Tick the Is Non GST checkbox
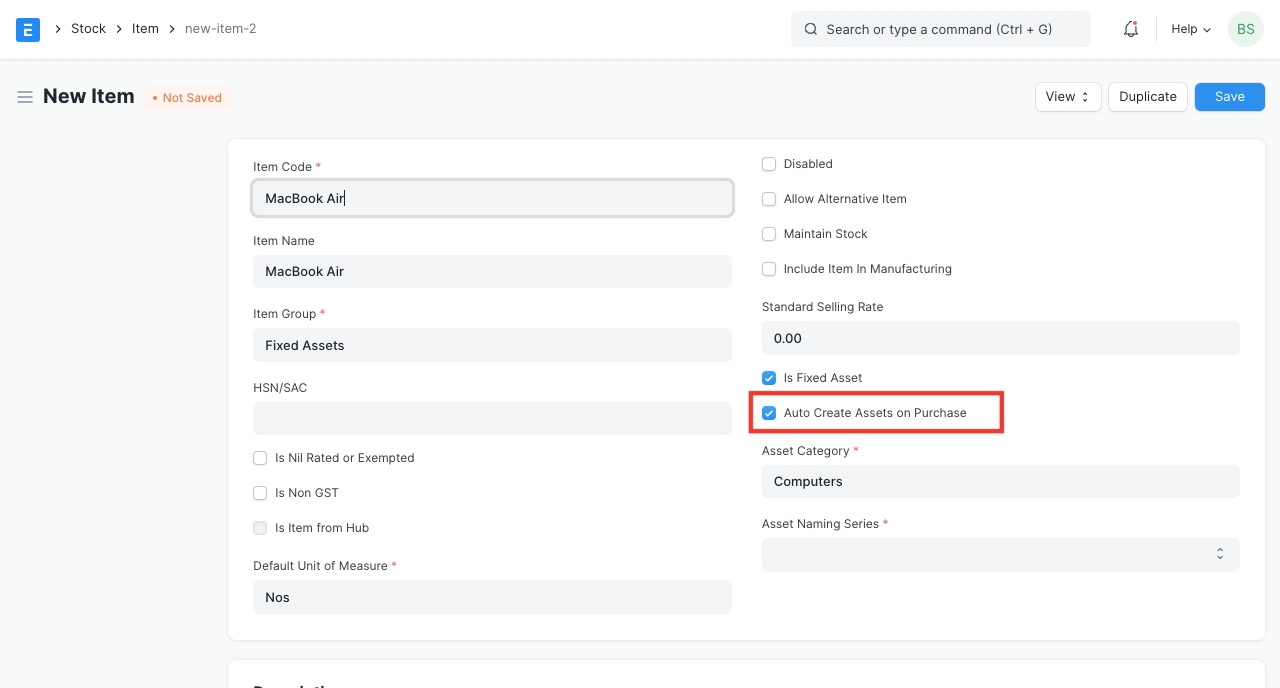1280x688 pixels. click(260, 493)
